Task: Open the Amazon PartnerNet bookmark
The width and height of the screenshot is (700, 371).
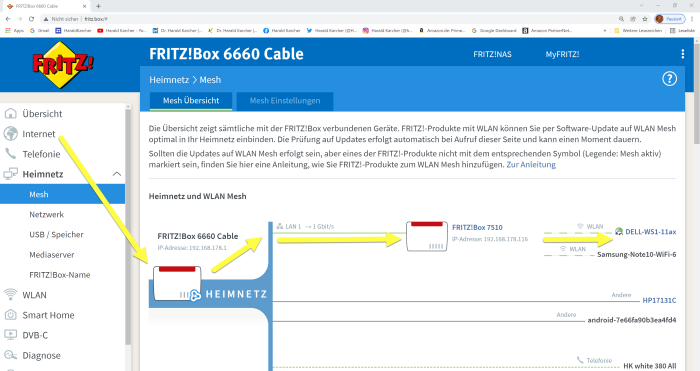Action: pos(548,30)
